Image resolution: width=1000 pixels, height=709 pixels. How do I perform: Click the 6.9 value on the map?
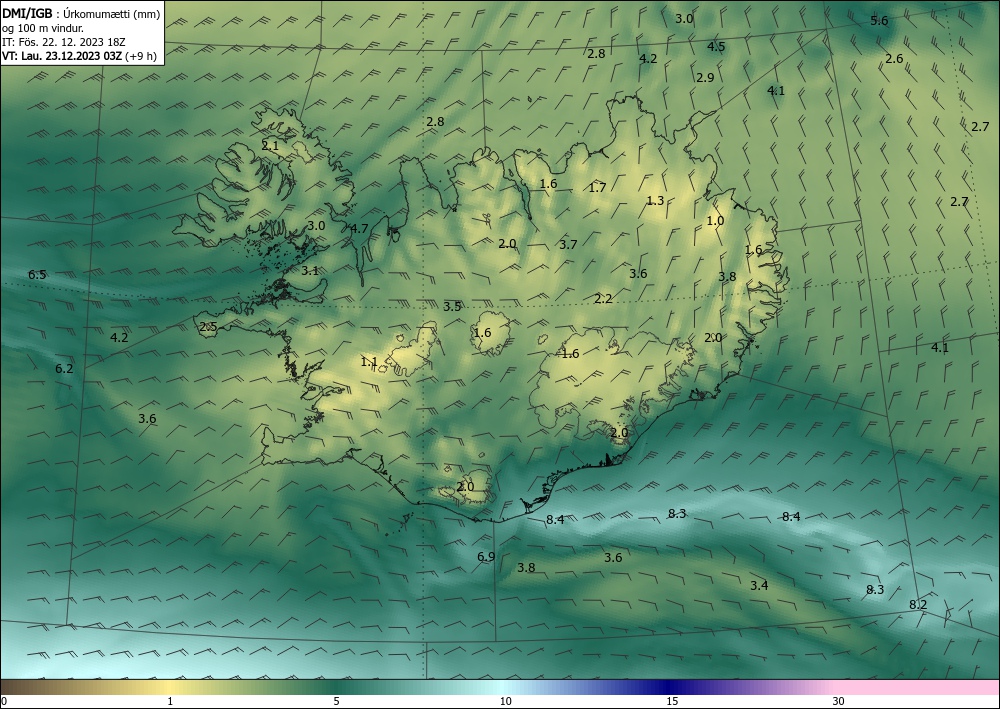(486, 557)
